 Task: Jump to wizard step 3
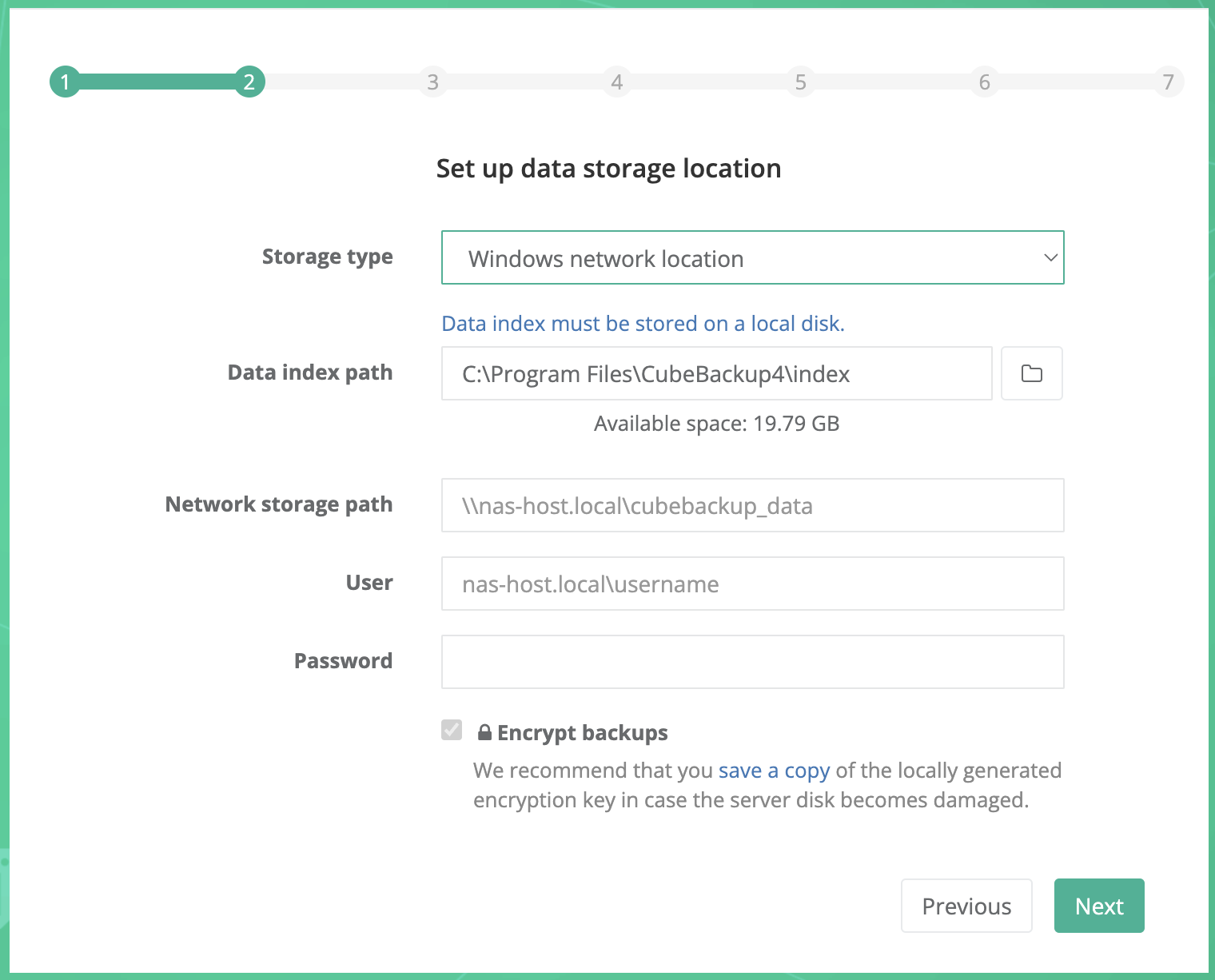432,82
